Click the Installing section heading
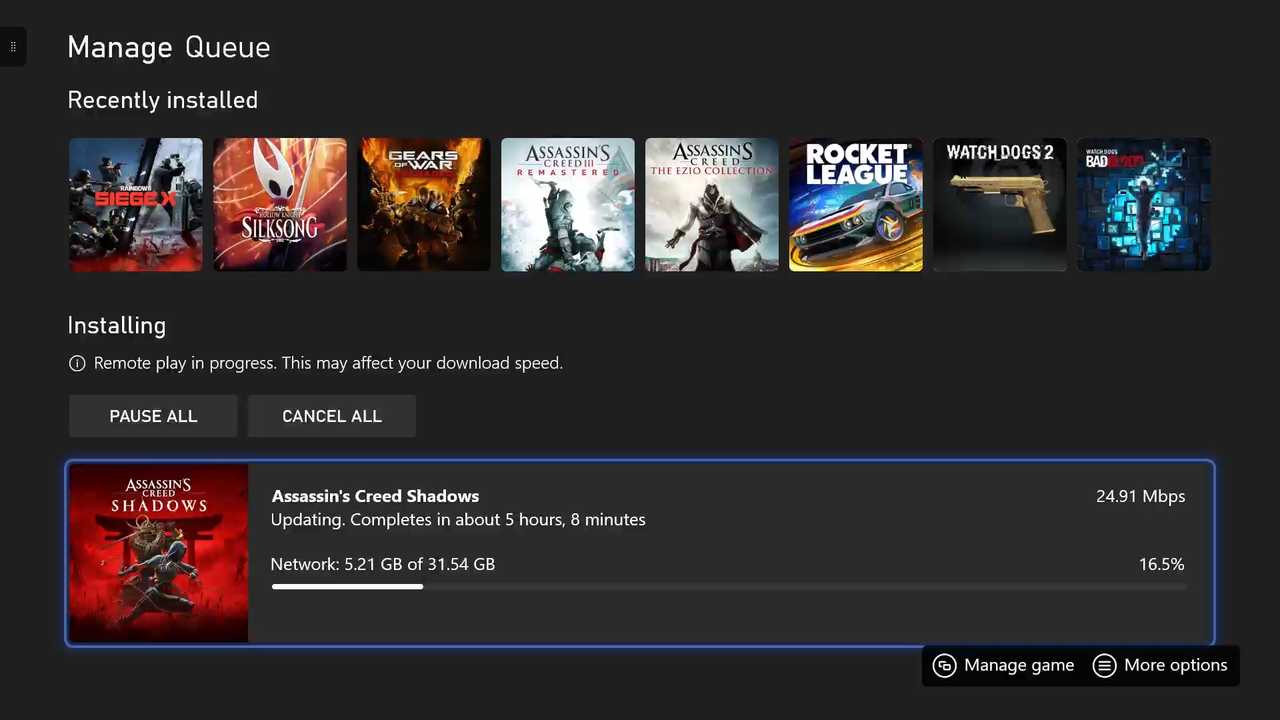The width and height of the screenshot is (1280, 720). 117,326
